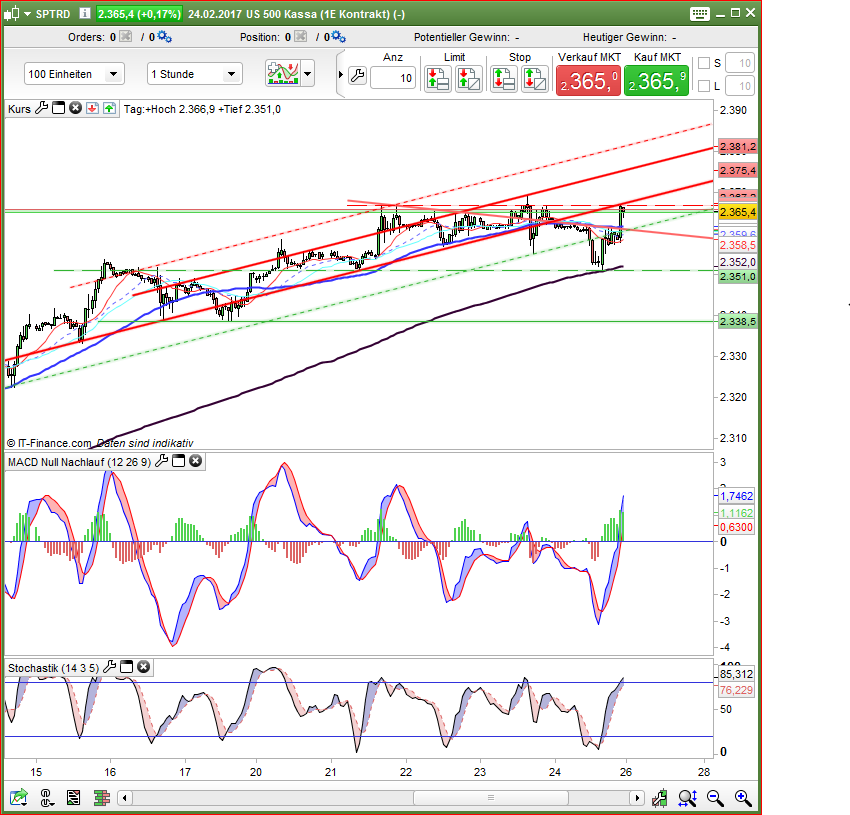Zoom out the chart with minus magnifier
This screenshot has height=815, width=850.
pyautogui.click(x=715, y=798)
